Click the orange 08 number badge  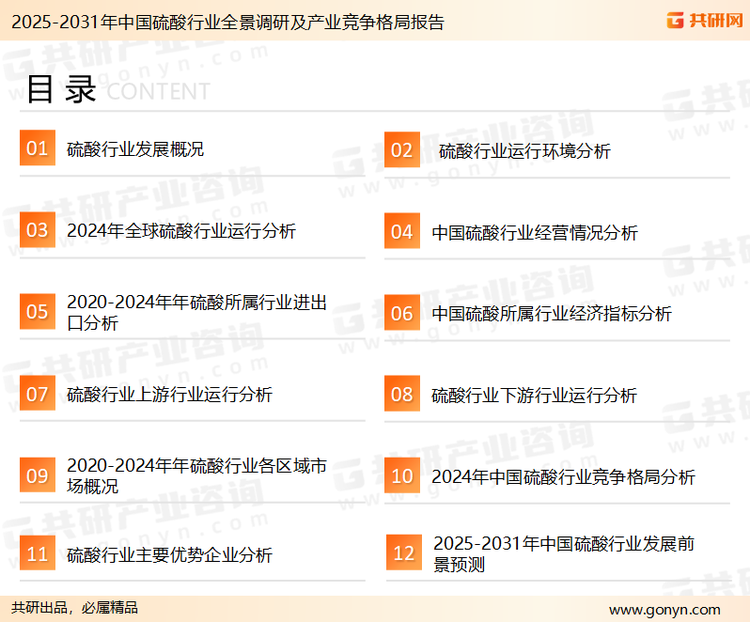pos(402,394)
